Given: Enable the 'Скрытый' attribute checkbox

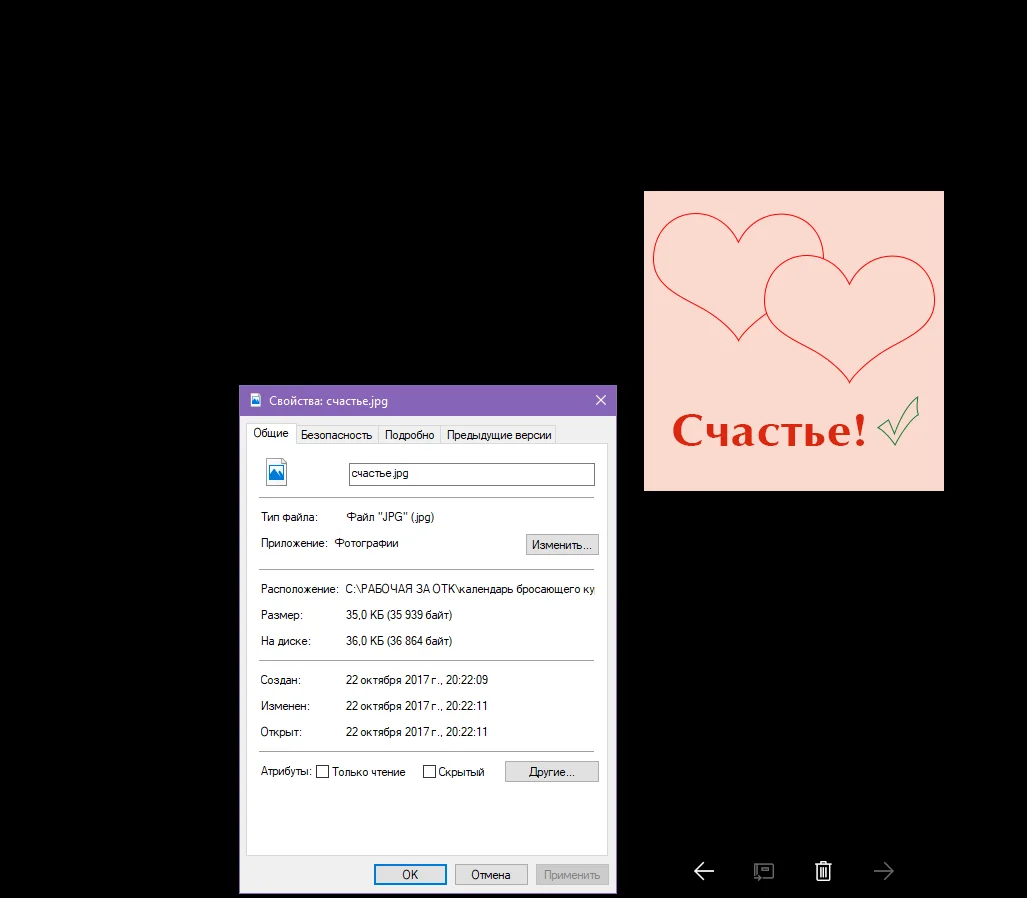Looking at the screenshot, I should click(429, 771).
